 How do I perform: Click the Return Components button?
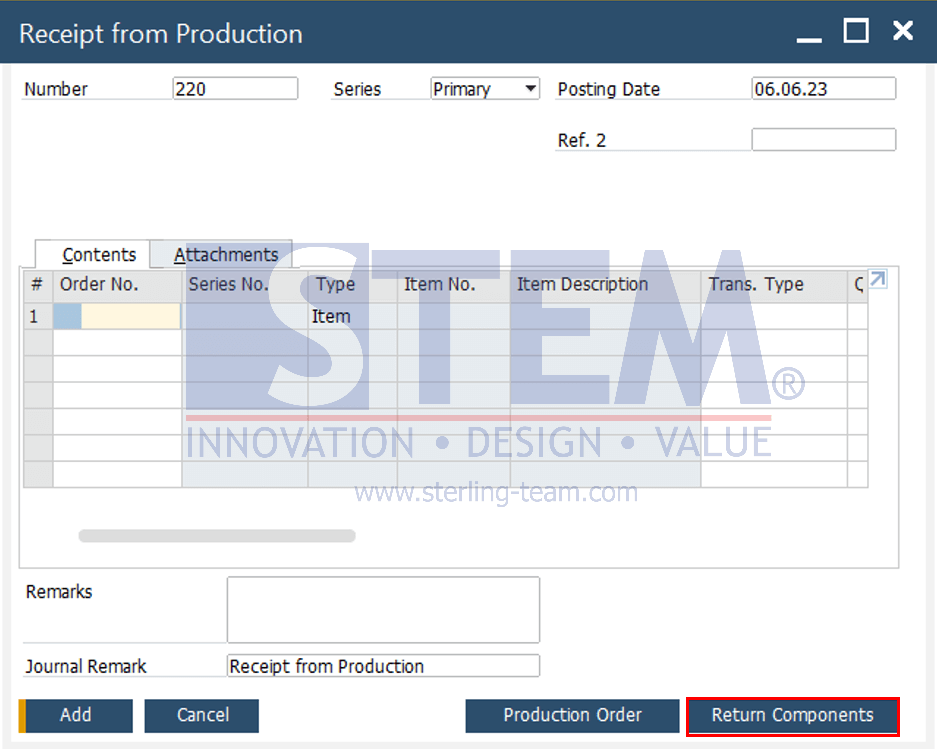coord(792,716)
